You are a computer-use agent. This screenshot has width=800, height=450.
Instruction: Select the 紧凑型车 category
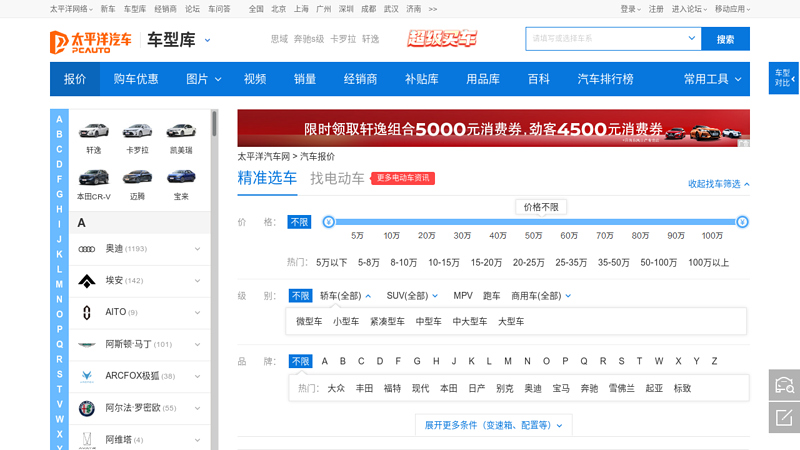point(387,321)
